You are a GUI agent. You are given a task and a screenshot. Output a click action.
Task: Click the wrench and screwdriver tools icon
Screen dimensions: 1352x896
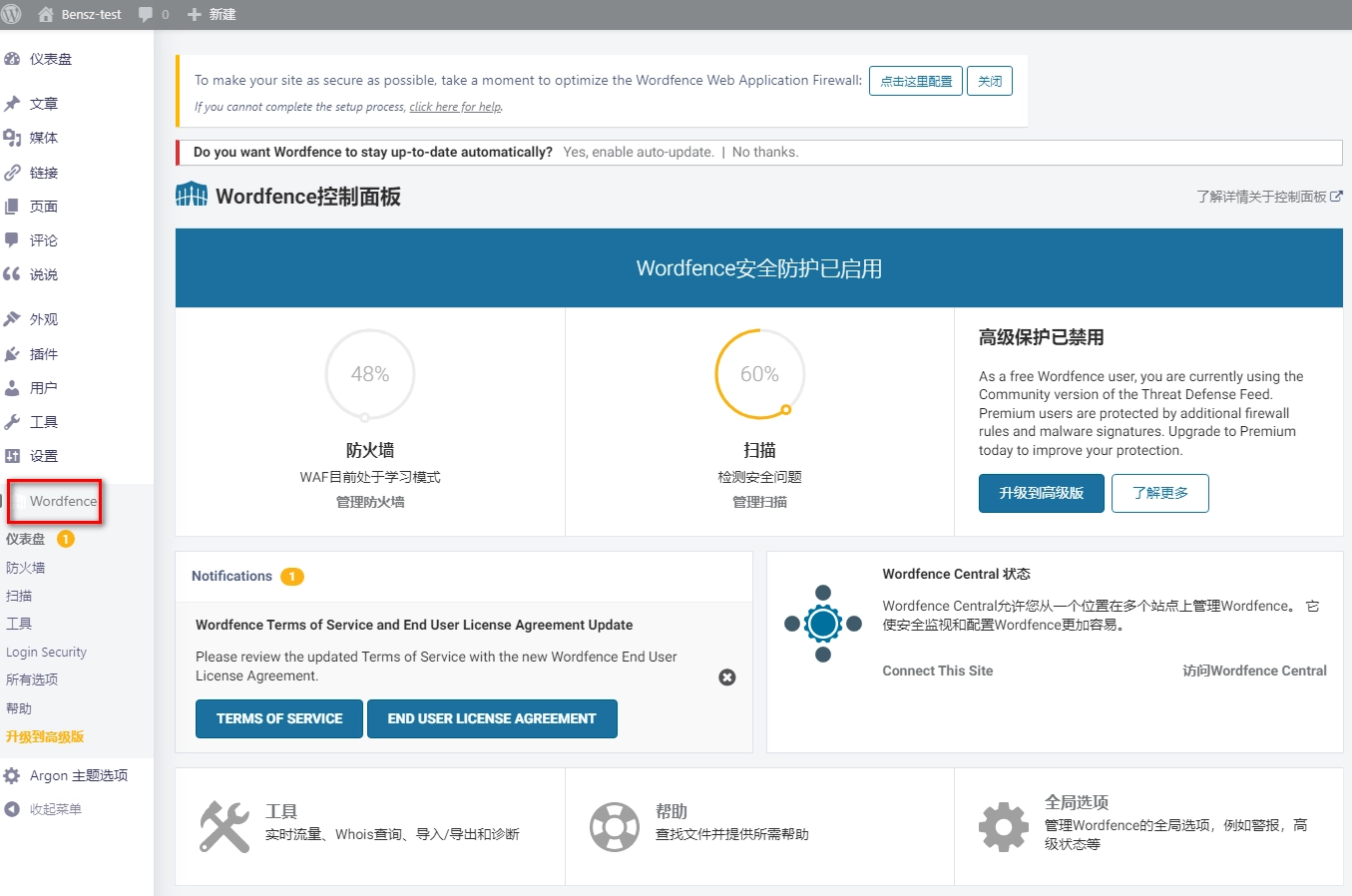(225, 826)
